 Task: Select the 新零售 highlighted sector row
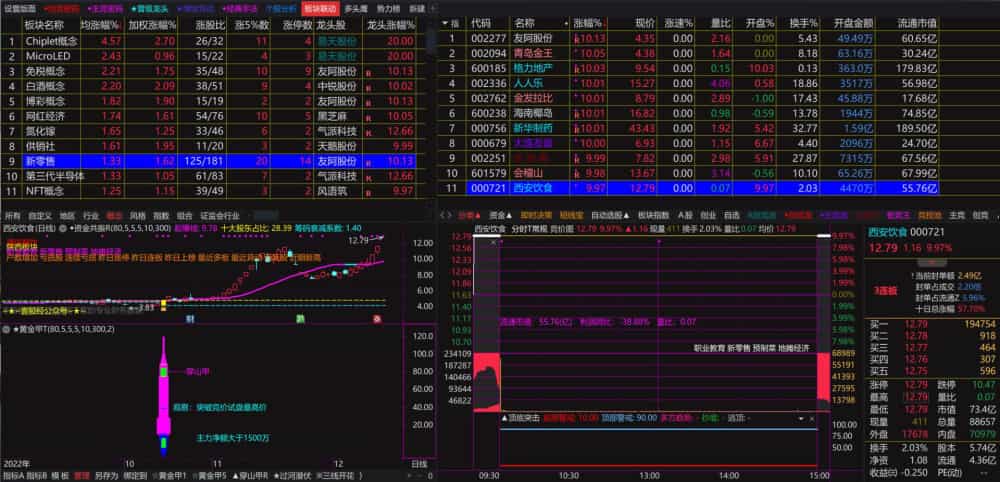click(x=208, y=161)
